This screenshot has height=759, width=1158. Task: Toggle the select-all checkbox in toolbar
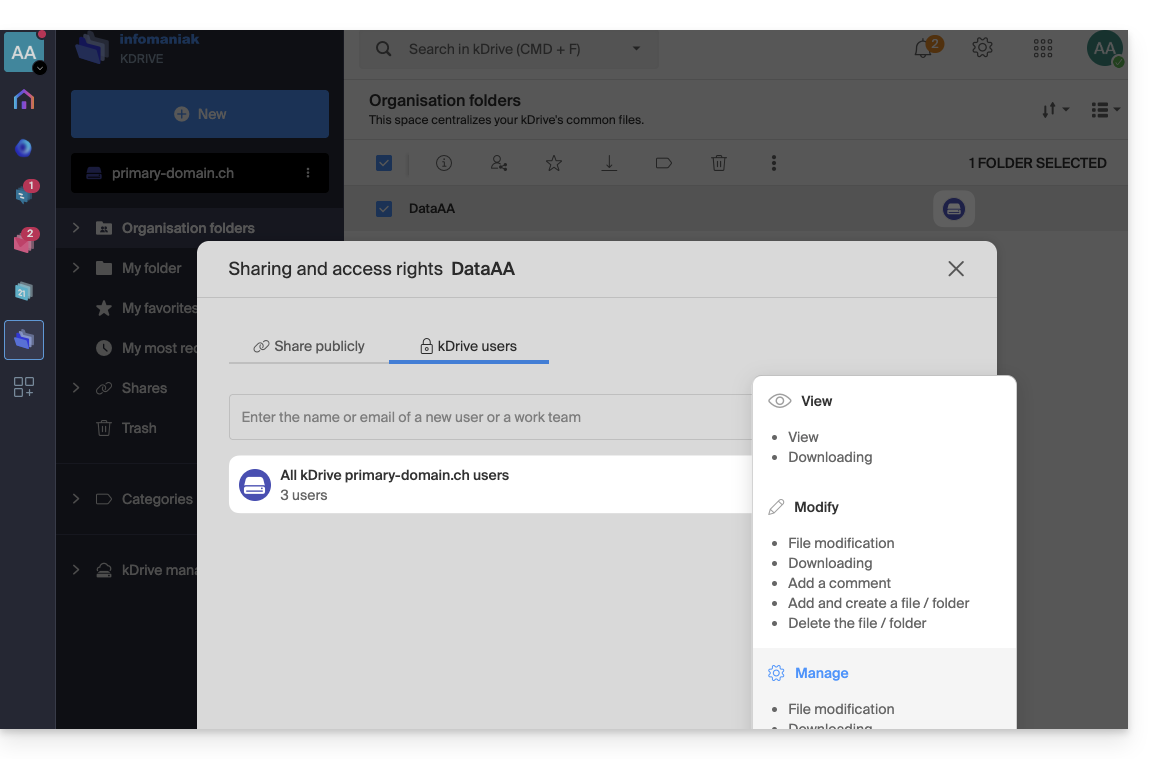[384, 163]
